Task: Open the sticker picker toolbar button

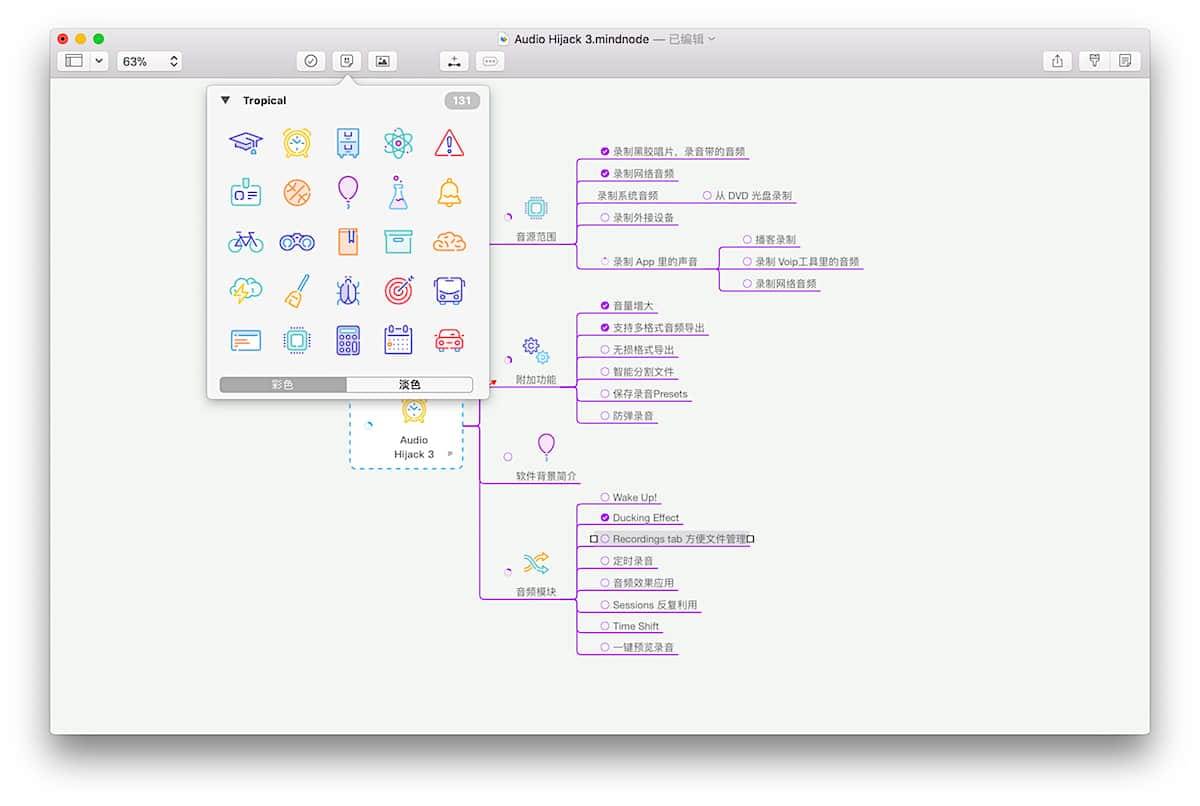Action: [x=347, y=61]
